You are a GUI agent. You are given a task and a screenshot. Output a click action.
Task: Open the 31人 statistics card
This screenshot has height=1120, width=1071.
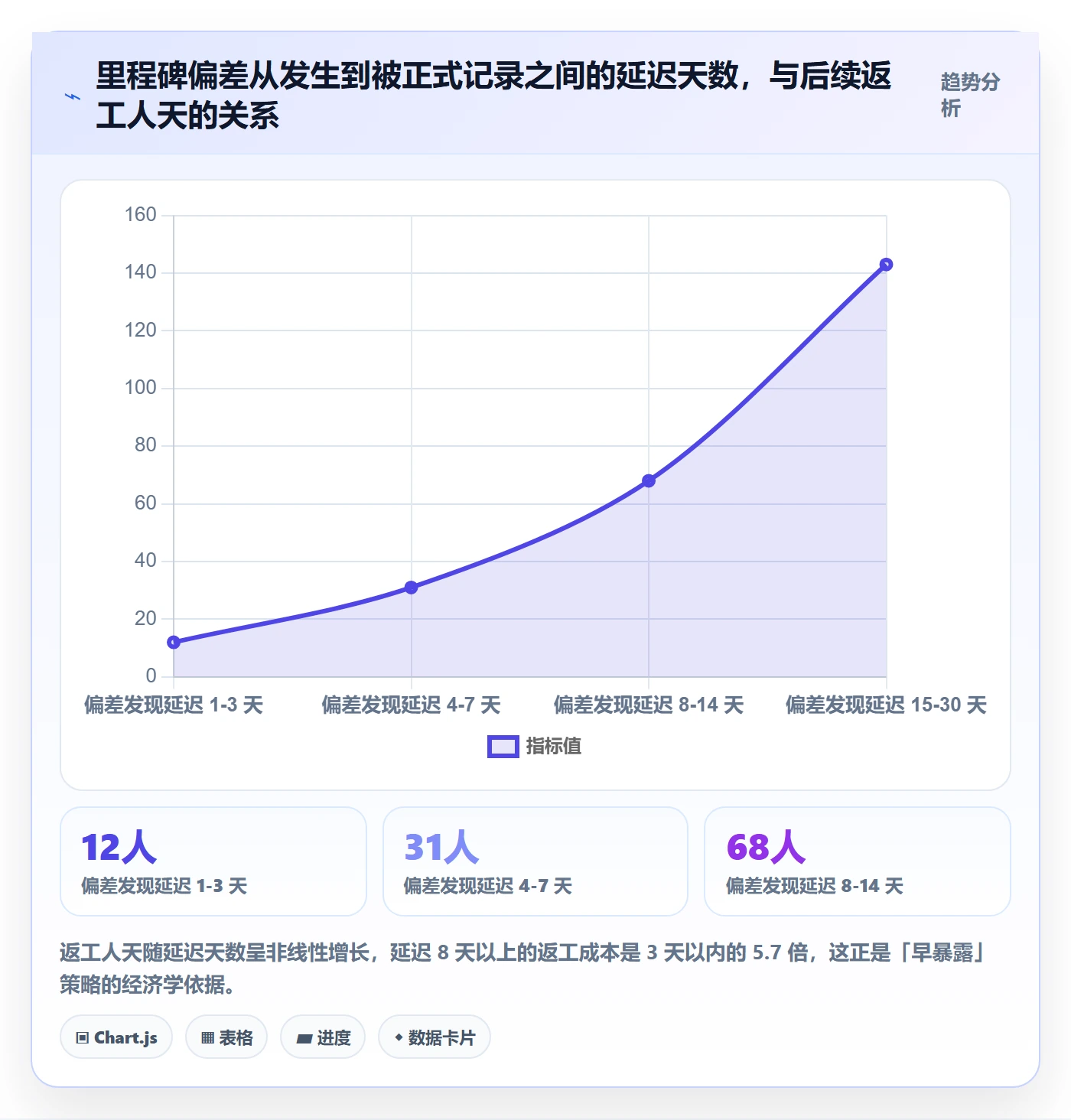pos(535,861)
